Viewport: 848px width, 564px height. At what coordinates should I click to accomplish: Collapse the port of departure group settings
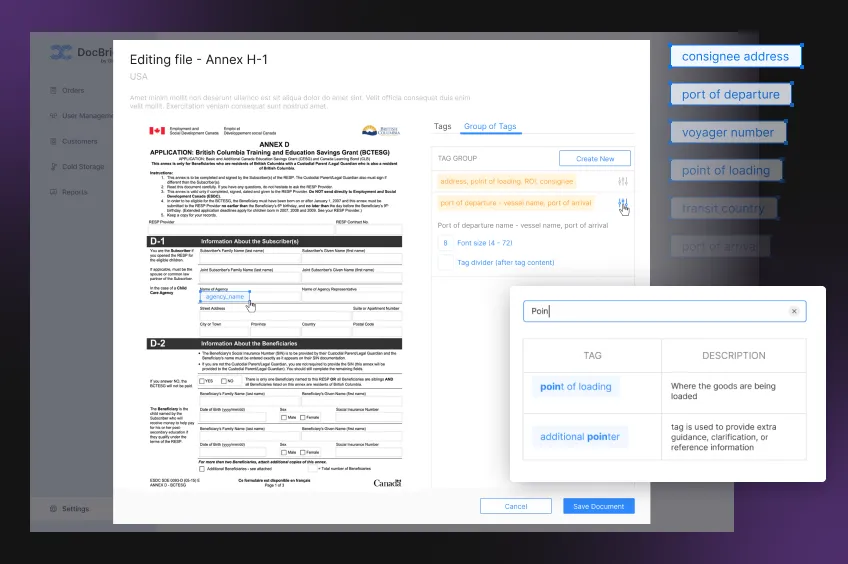[623, 204]
